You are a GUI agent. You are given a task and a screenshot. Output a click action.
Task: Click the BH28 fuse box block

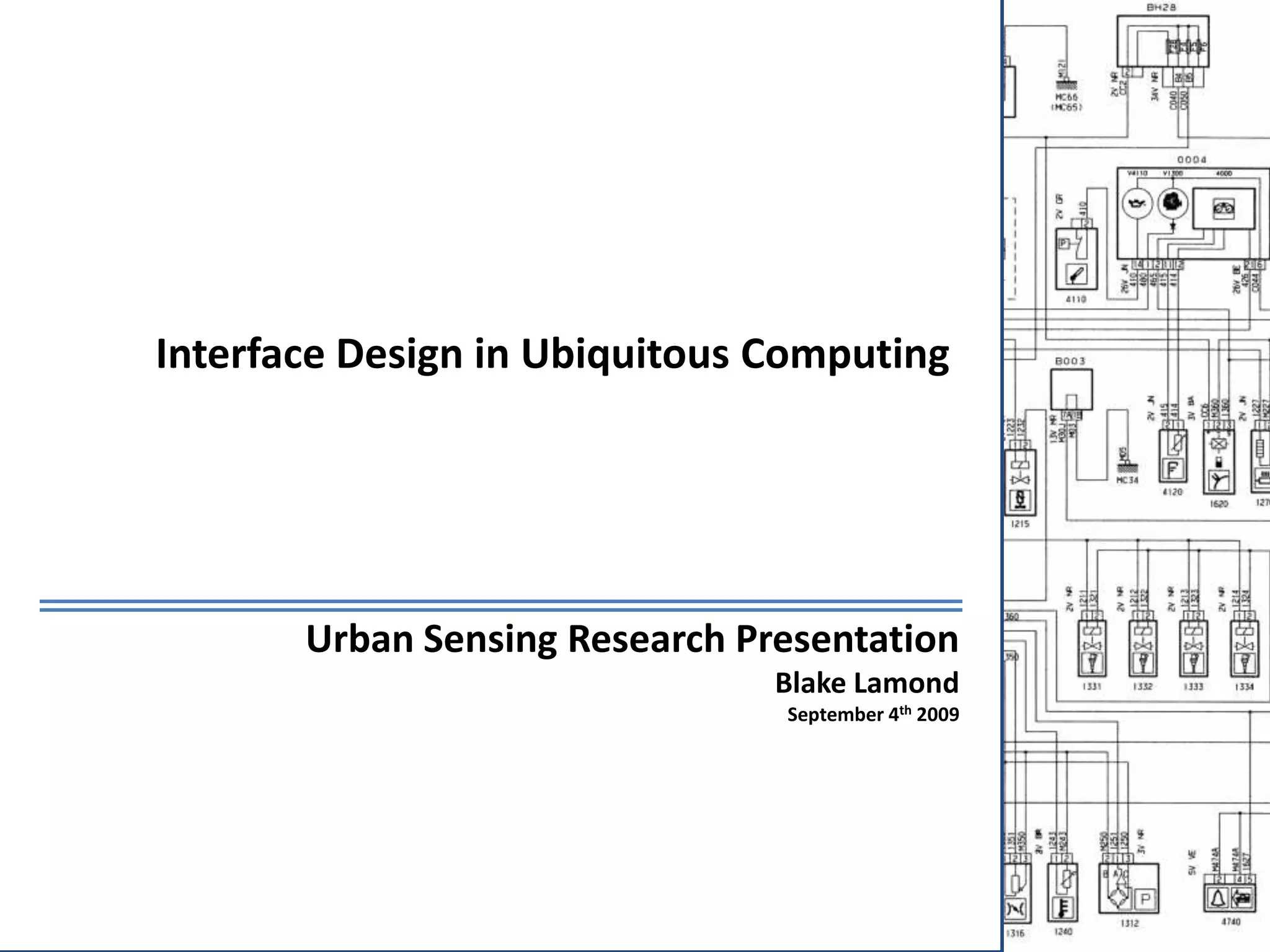[x=1163, y=42]
